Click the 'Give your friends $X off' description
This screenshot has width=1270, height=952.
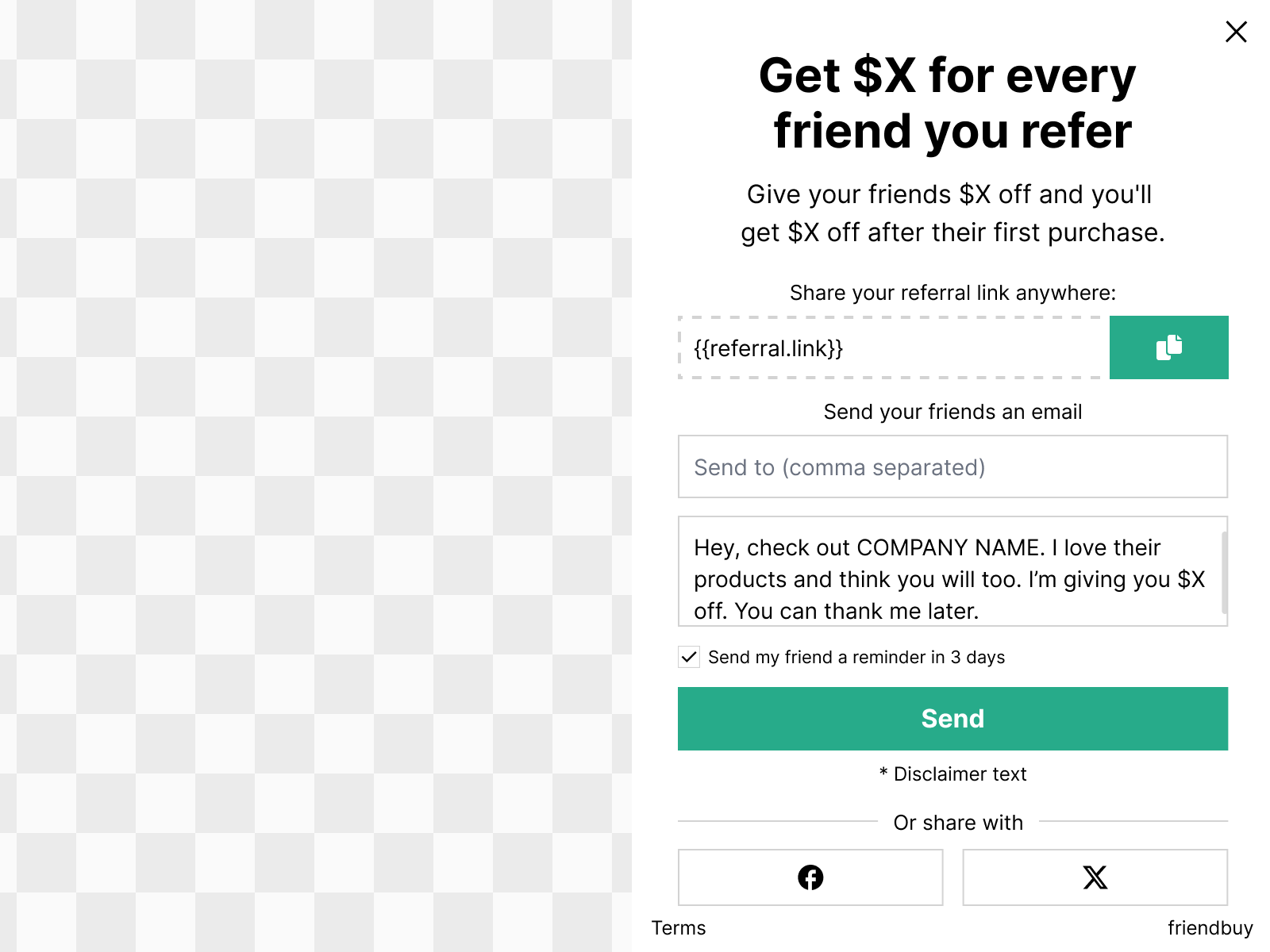[x=952, y=213]
